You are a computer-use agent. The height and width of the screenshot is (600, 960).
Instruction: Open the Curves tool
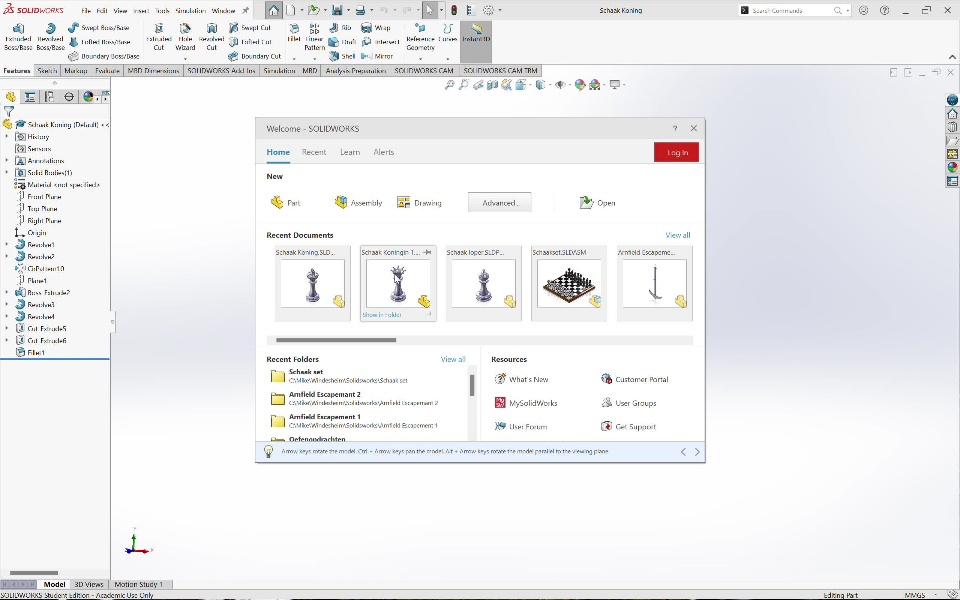click(448, 34)
